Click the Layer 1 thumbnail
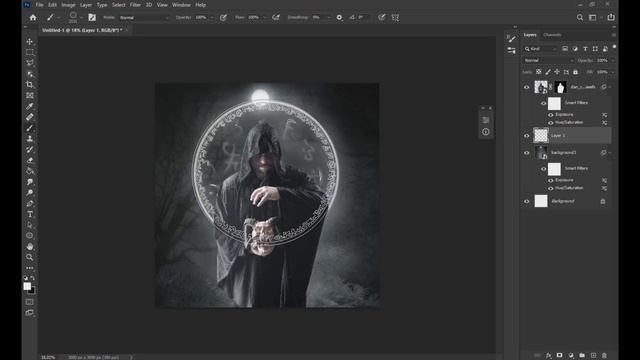The image size is (640, 360). pos(541,136)
